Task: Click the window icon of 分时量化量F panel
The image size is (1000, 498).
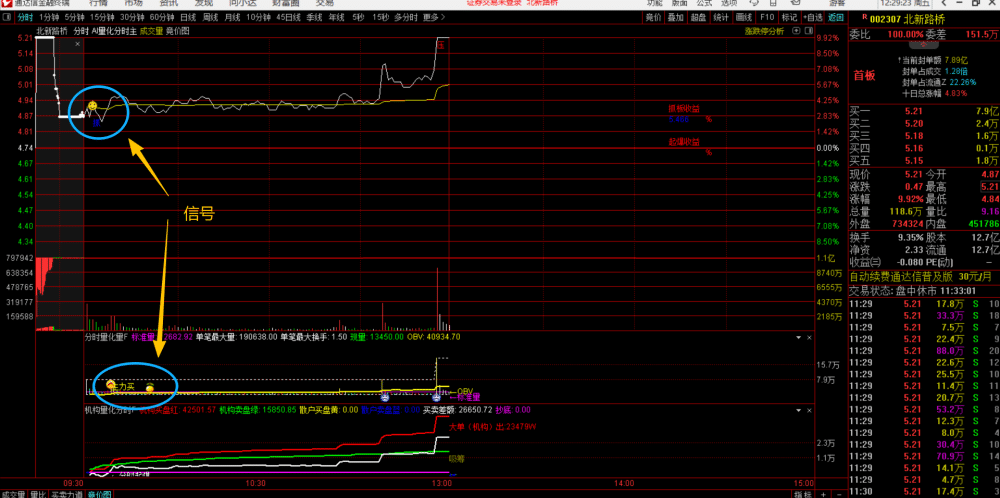Action: [x=810, y=336]
